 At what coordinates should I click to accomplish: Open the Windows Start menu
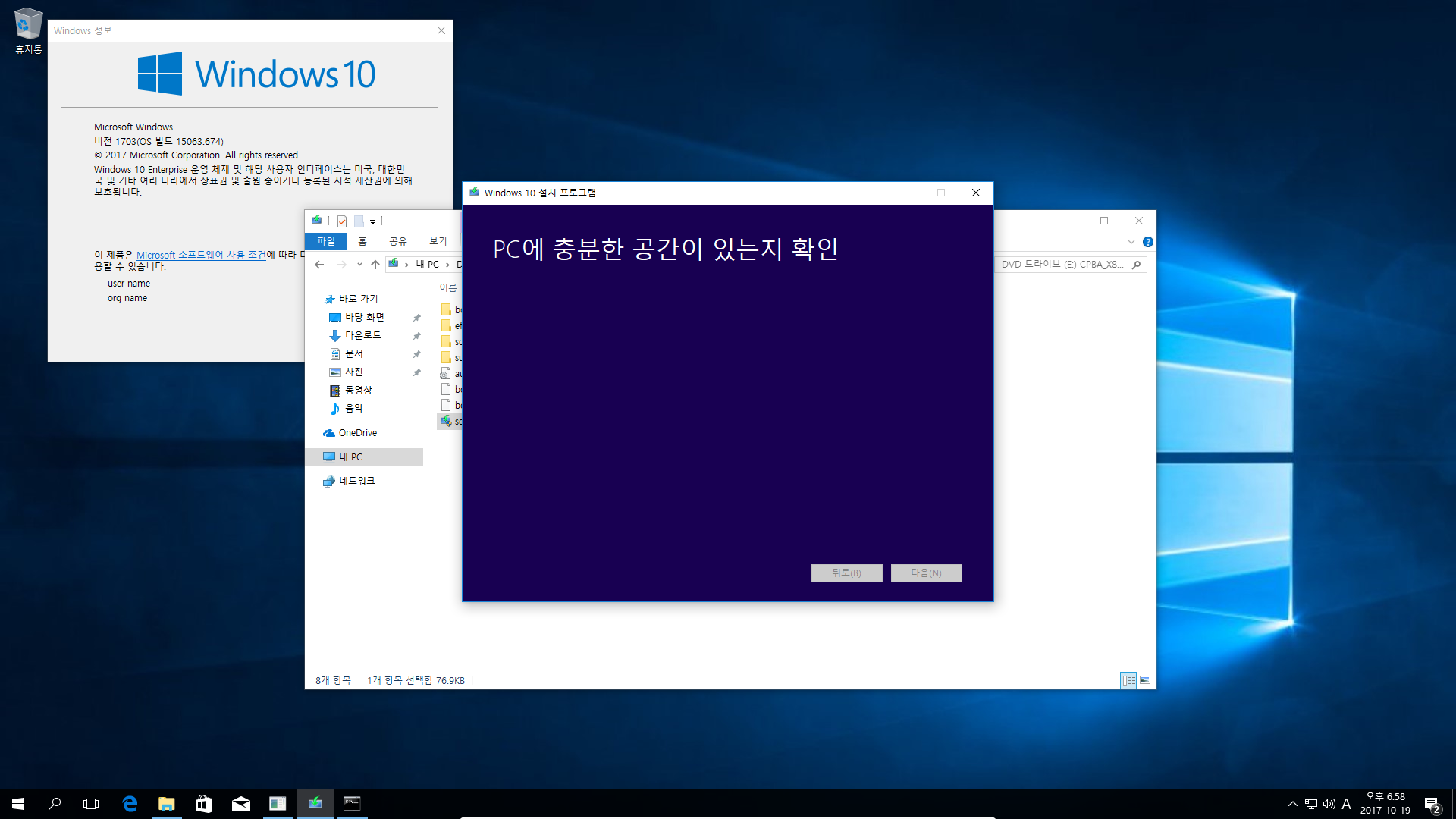point(18,804)
